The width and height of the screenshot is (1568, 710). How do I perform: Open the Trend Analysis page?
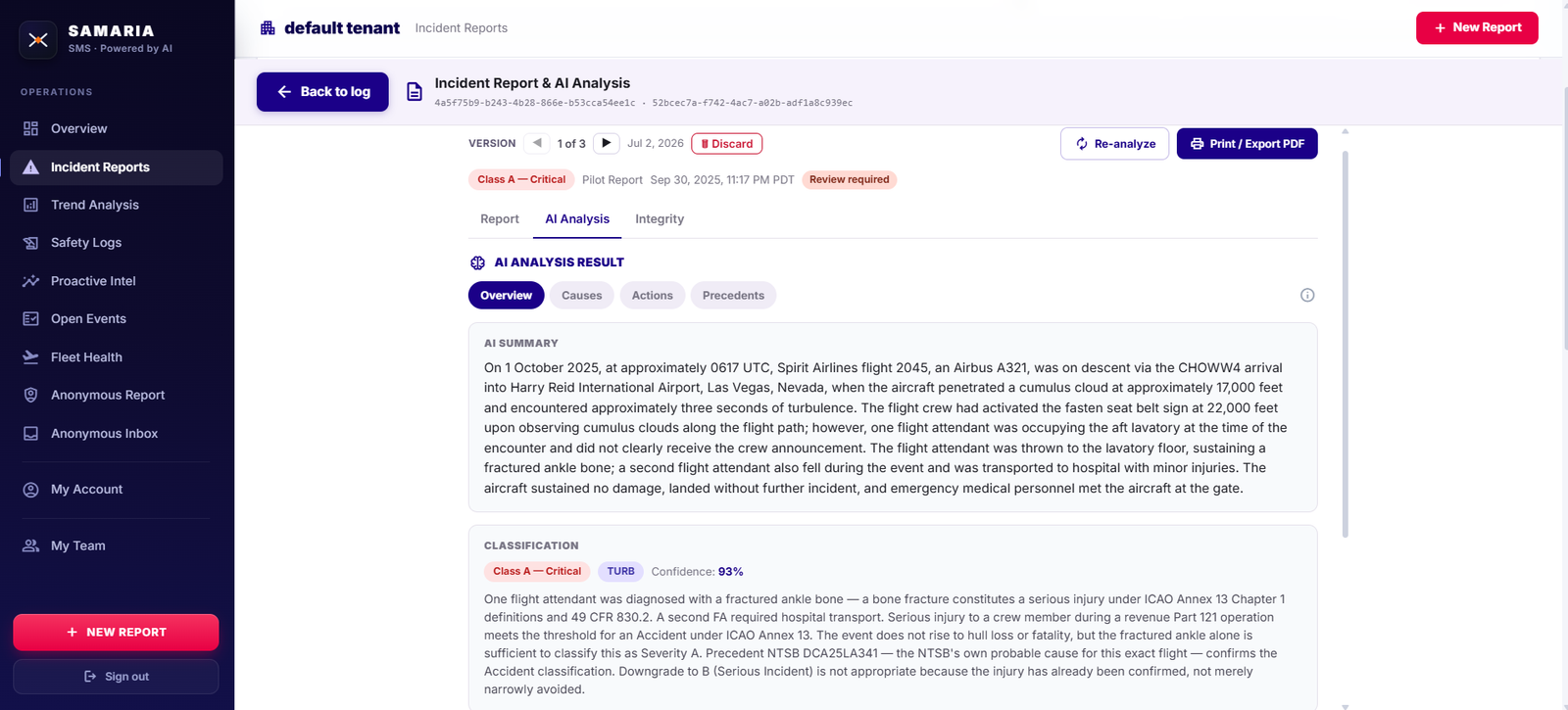(x=117, y=205)
